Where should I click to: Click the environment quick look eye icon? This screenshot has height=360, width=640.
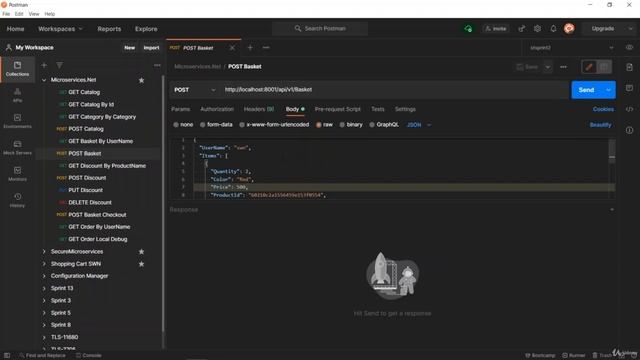click(629, 48)
